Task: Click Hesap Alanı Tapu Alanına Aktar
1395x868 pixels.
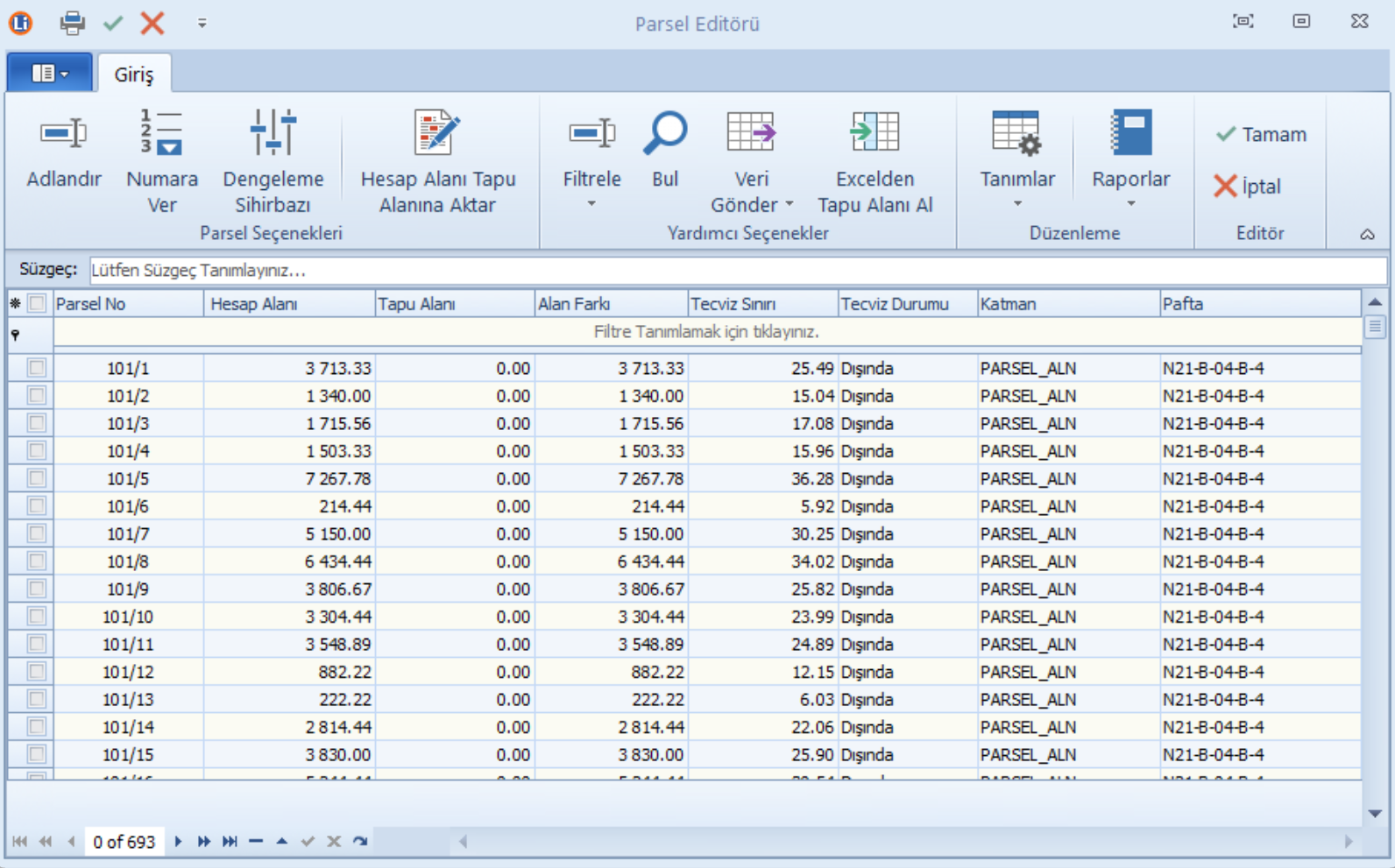Action: tap(438, 162)
